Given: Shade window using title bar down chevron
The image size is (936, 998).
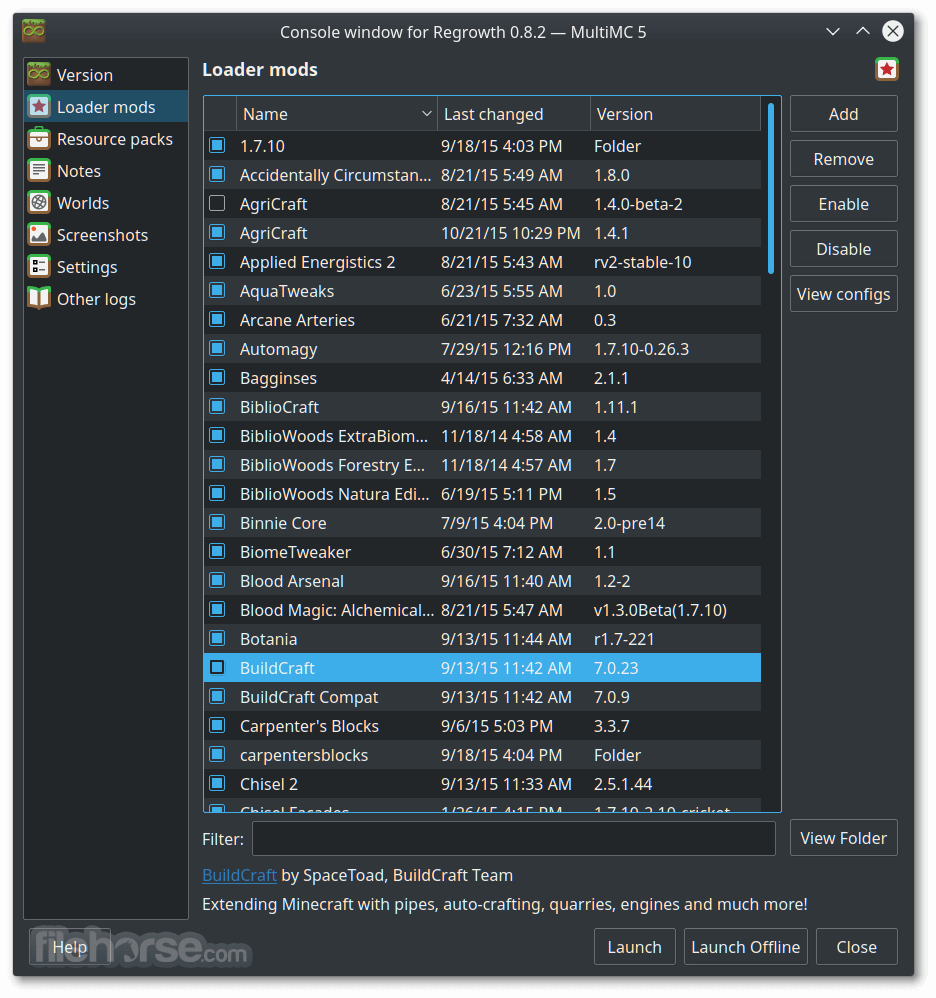Looking at the screenshot, I should coord(832,31).
